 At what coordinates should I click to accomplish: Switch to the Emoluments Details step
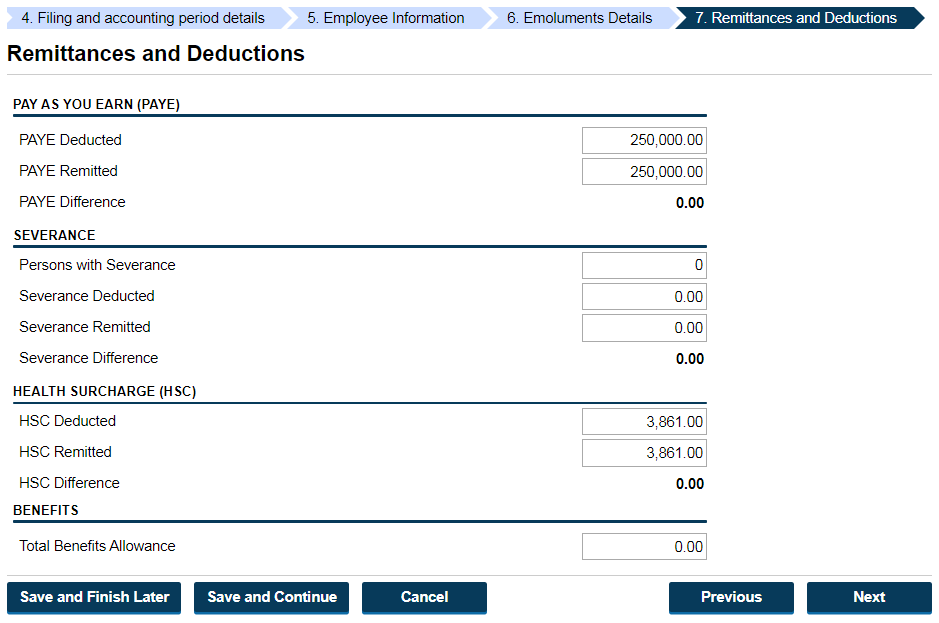pyautogui.click(x=579, y=18)
